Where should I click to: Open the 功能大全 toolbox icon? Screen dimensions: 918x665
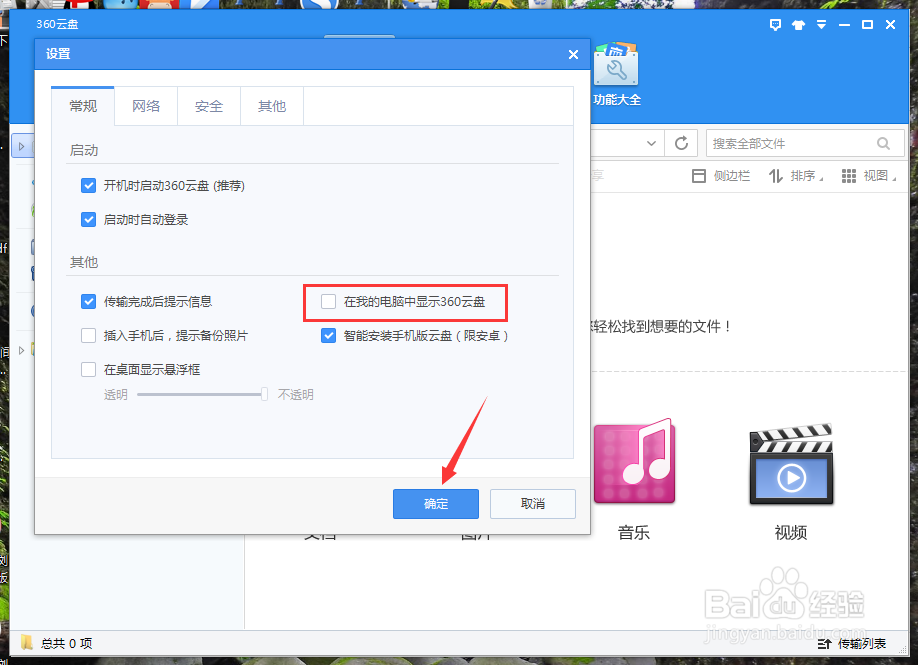coord(616,66)
